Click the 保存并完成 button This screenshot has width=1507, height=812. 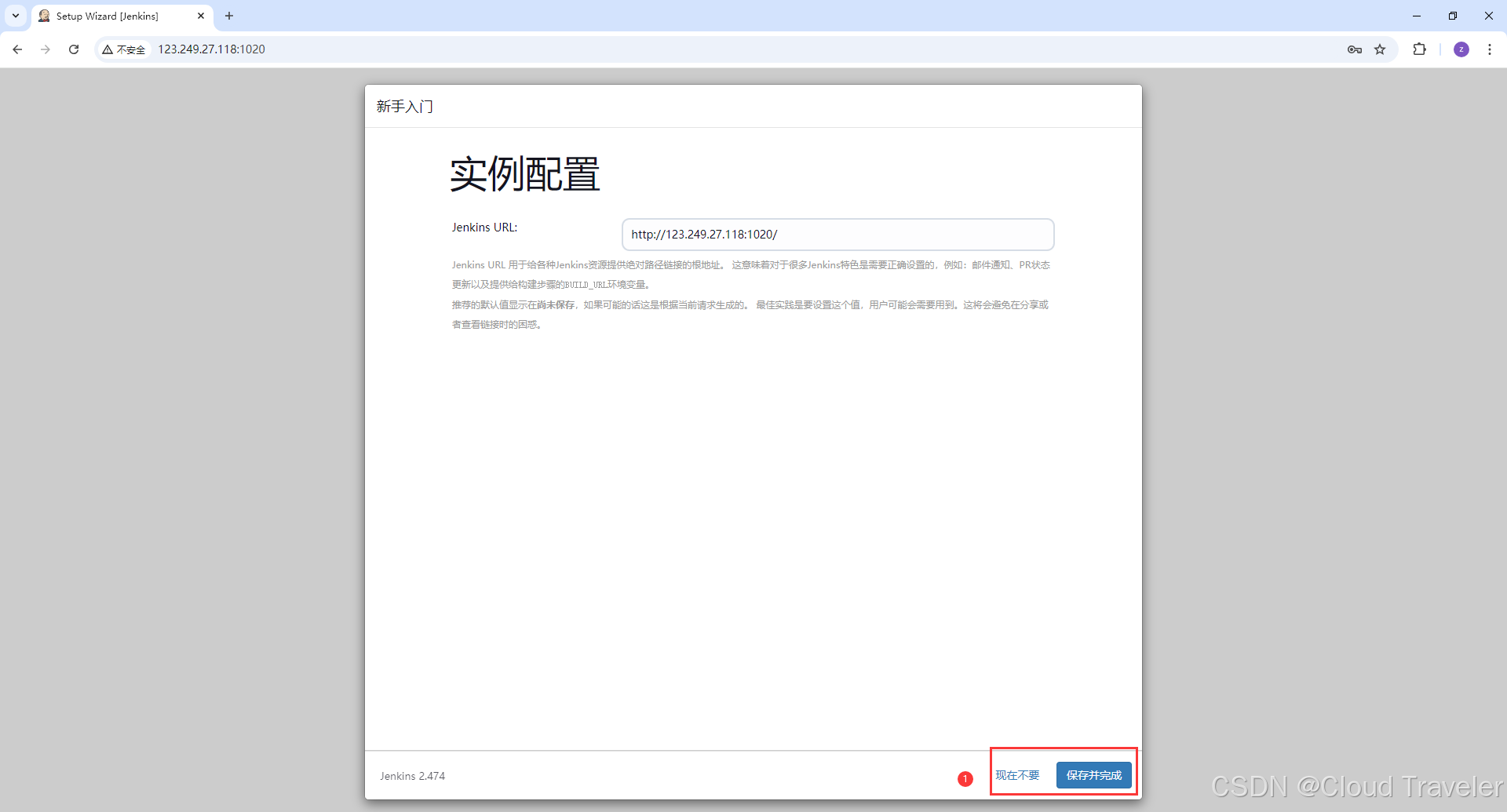point(1094,775)
